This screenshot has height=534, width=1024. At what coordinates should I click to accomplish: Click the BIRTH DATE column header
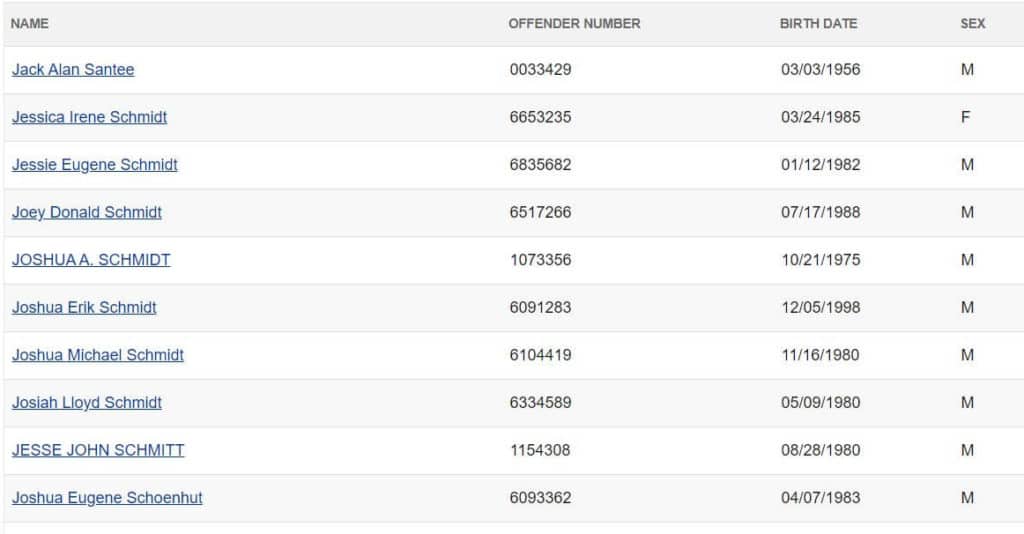pyautogui.click(x=818, y=23)
